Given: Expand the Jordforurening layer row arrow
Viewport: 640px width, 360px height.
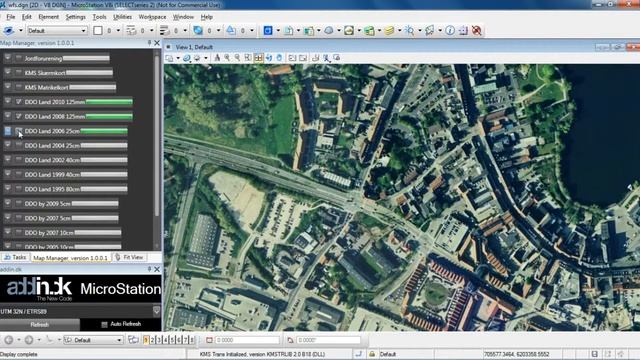Looking at the screenshot, I should pyautogui.click(x=7, y=58).
